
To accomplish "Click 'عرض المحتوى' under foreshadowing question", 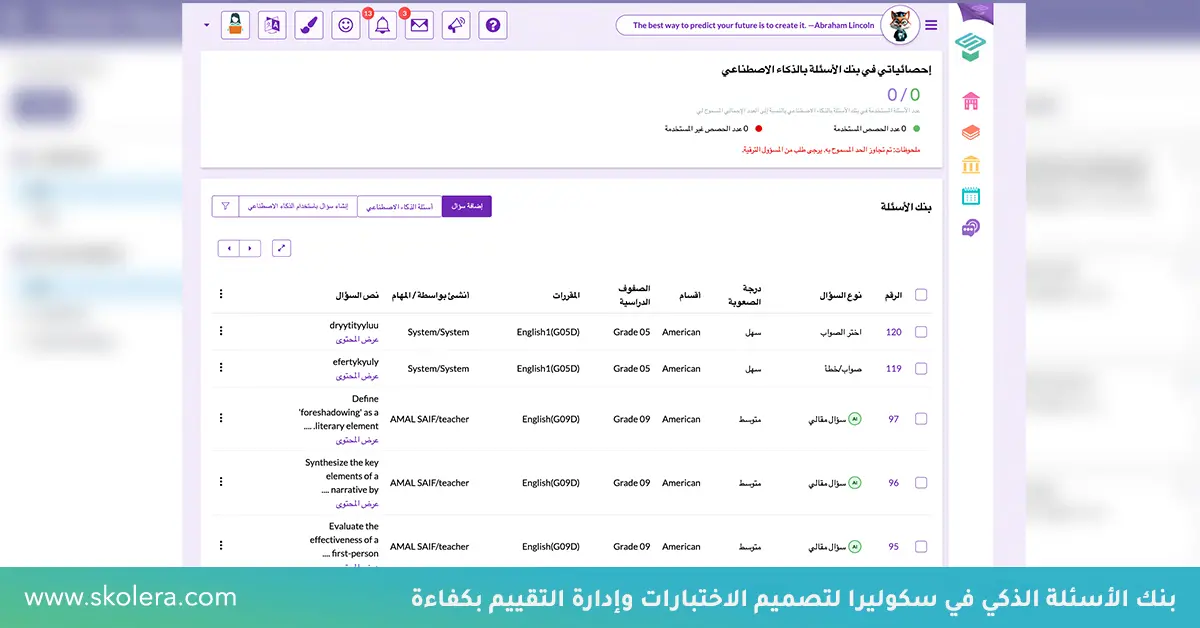I will point(357,440).
